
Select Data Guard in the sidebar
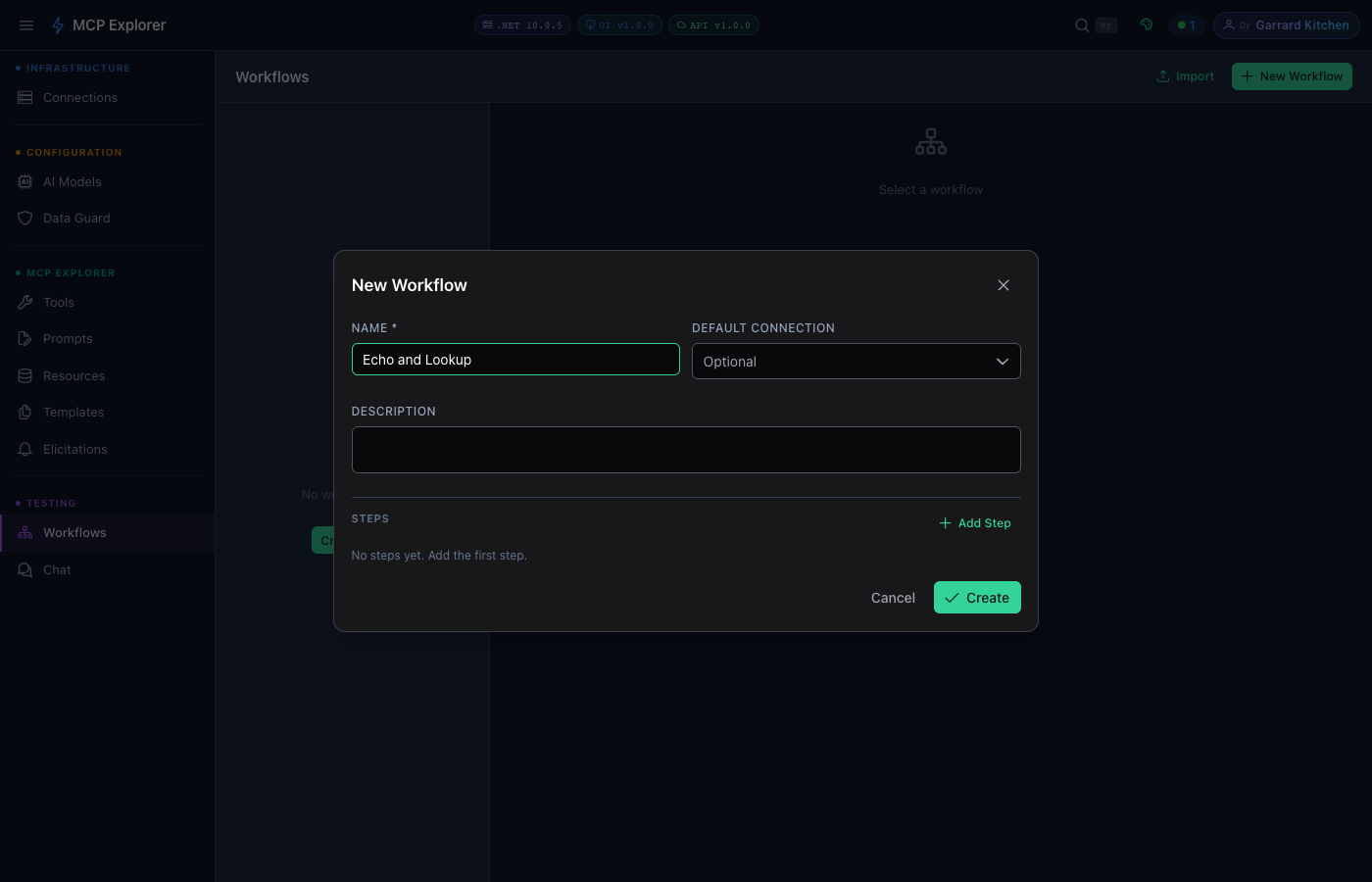coord(76,218)
